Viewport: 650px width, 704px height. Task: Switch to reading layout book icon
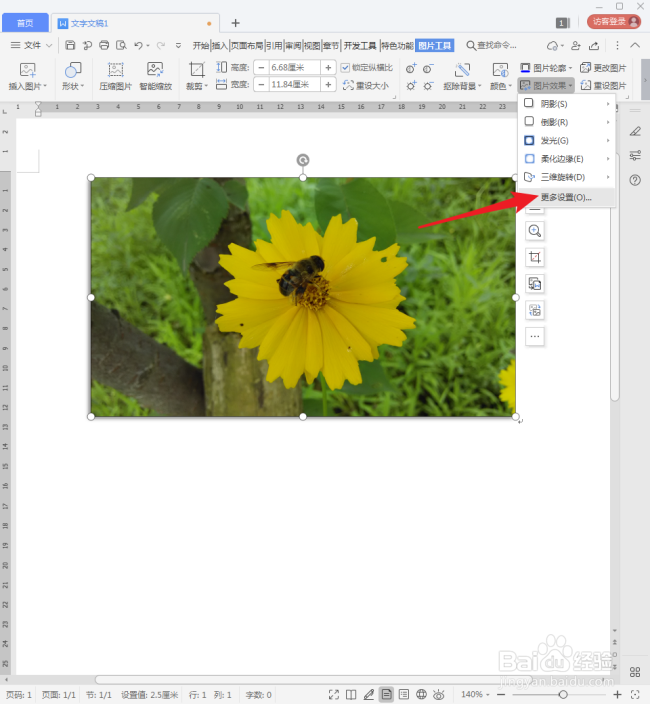pyautogui.click(x=351, y=695)
